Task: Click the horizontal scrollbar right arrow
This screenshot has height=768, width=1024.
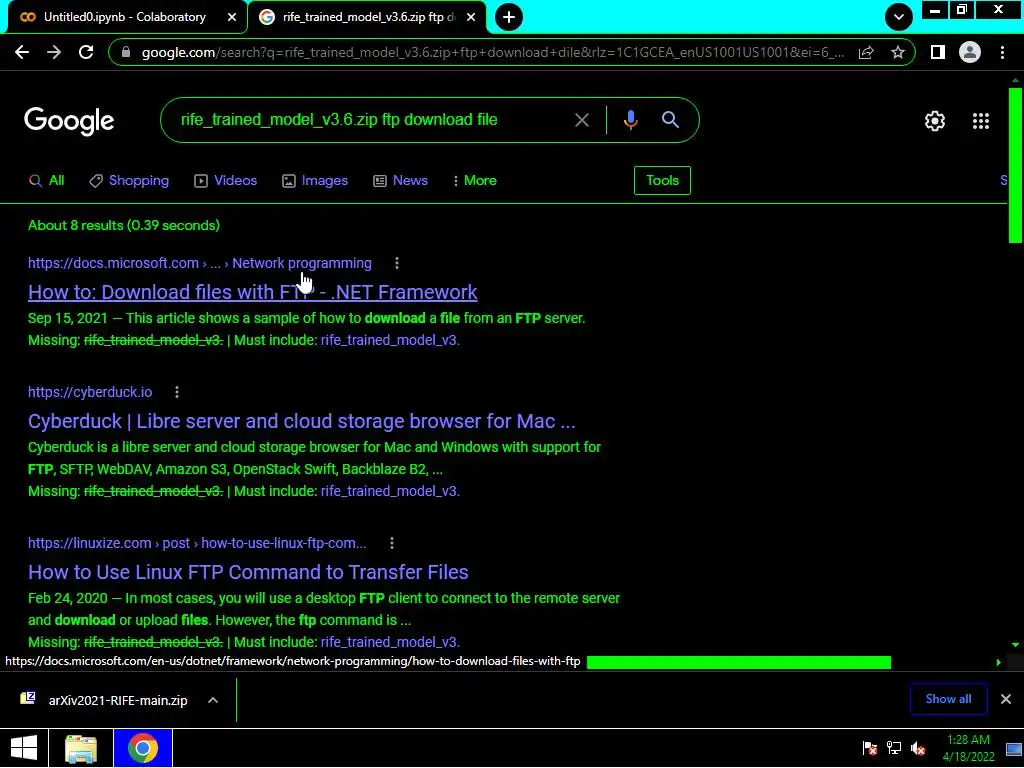Action: click(999, 662)
